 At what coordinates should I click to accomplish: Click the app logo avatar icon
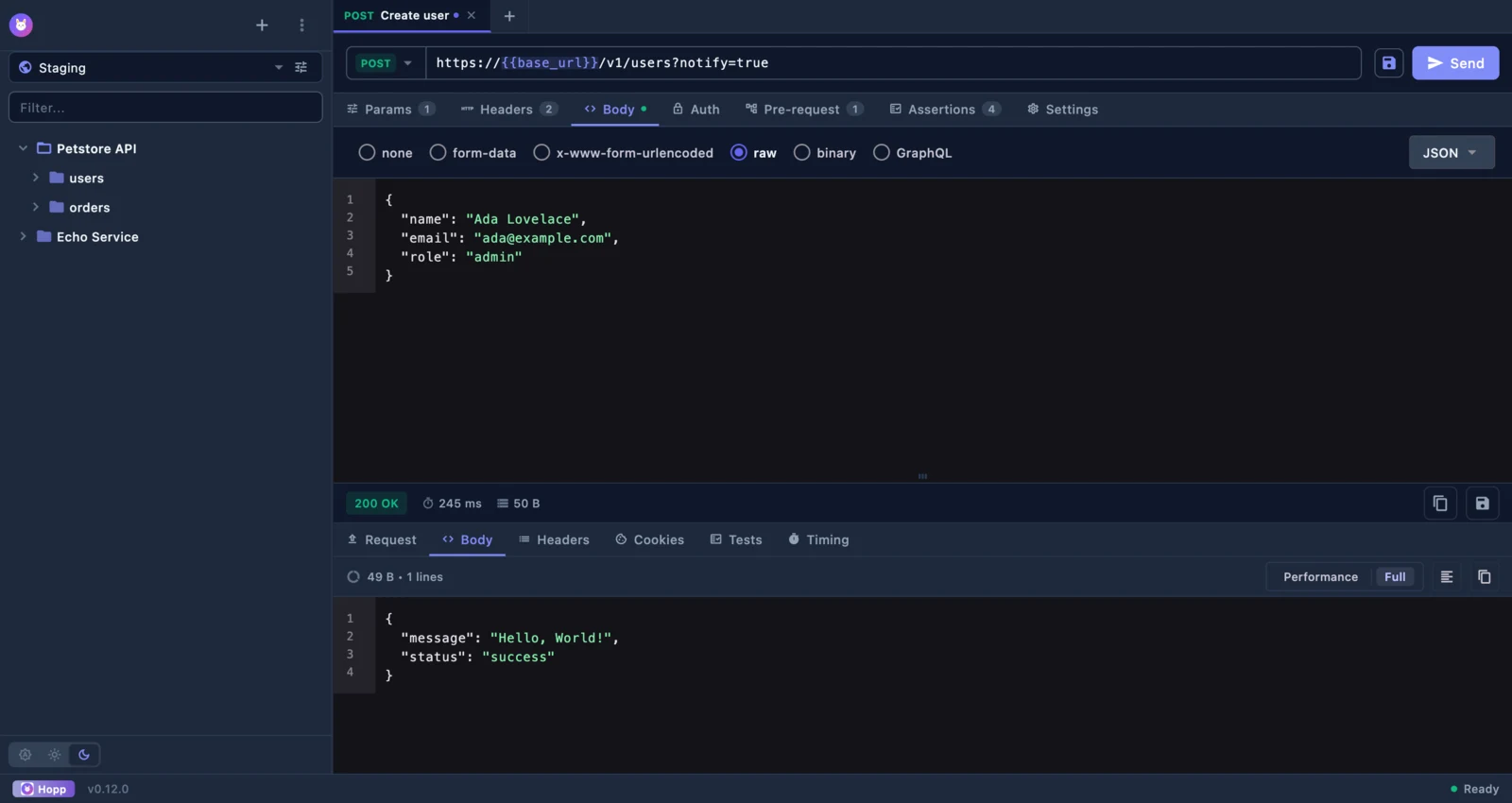click(x=21, y=26)
